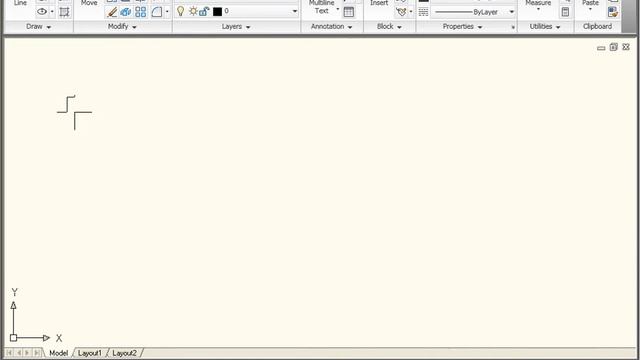
Task: Expand the Utilities panel
Action: tap(544, 27)
